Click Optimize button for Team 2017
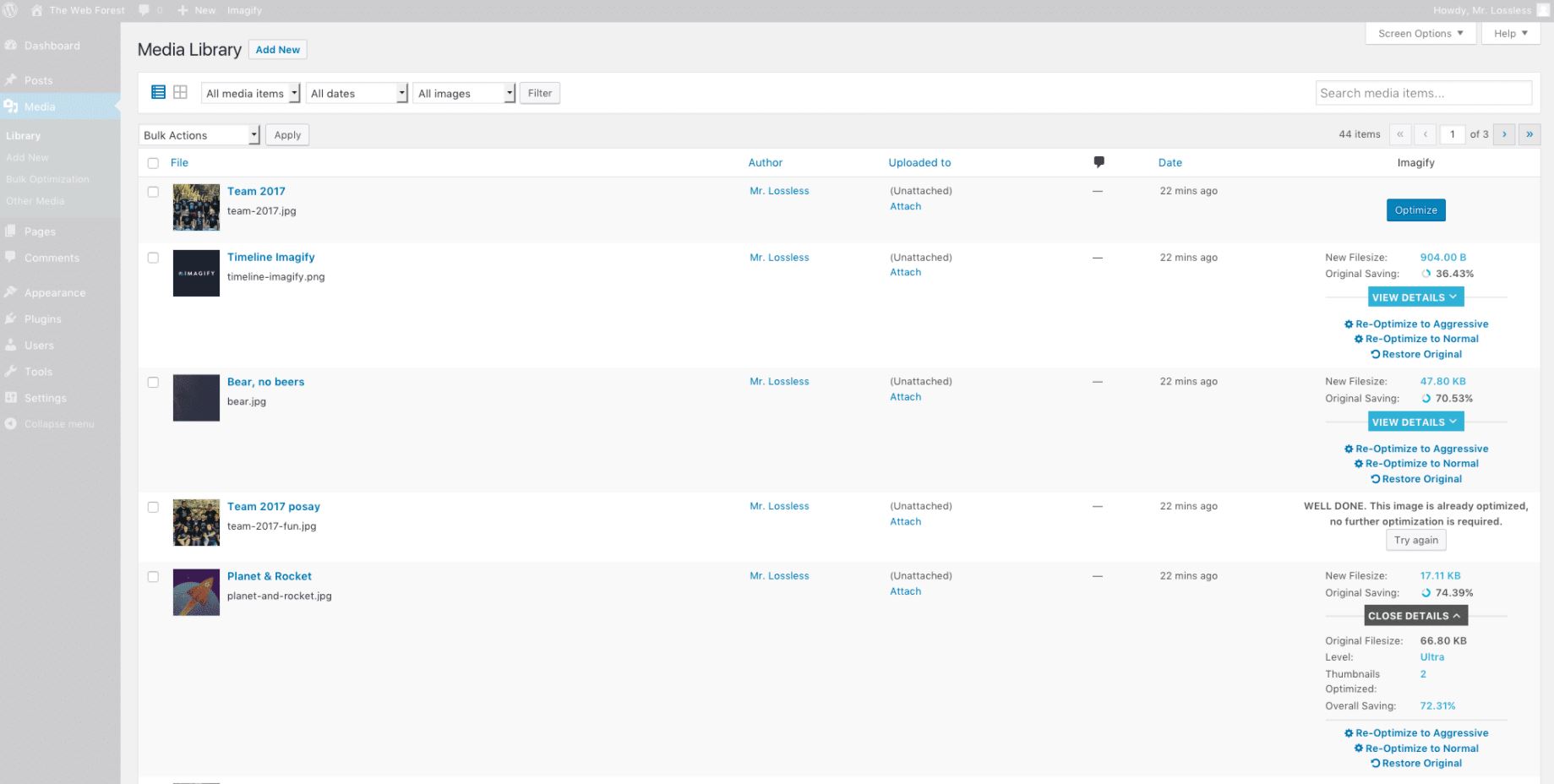The image size is (1554, 784). [x=1415, y=210]
